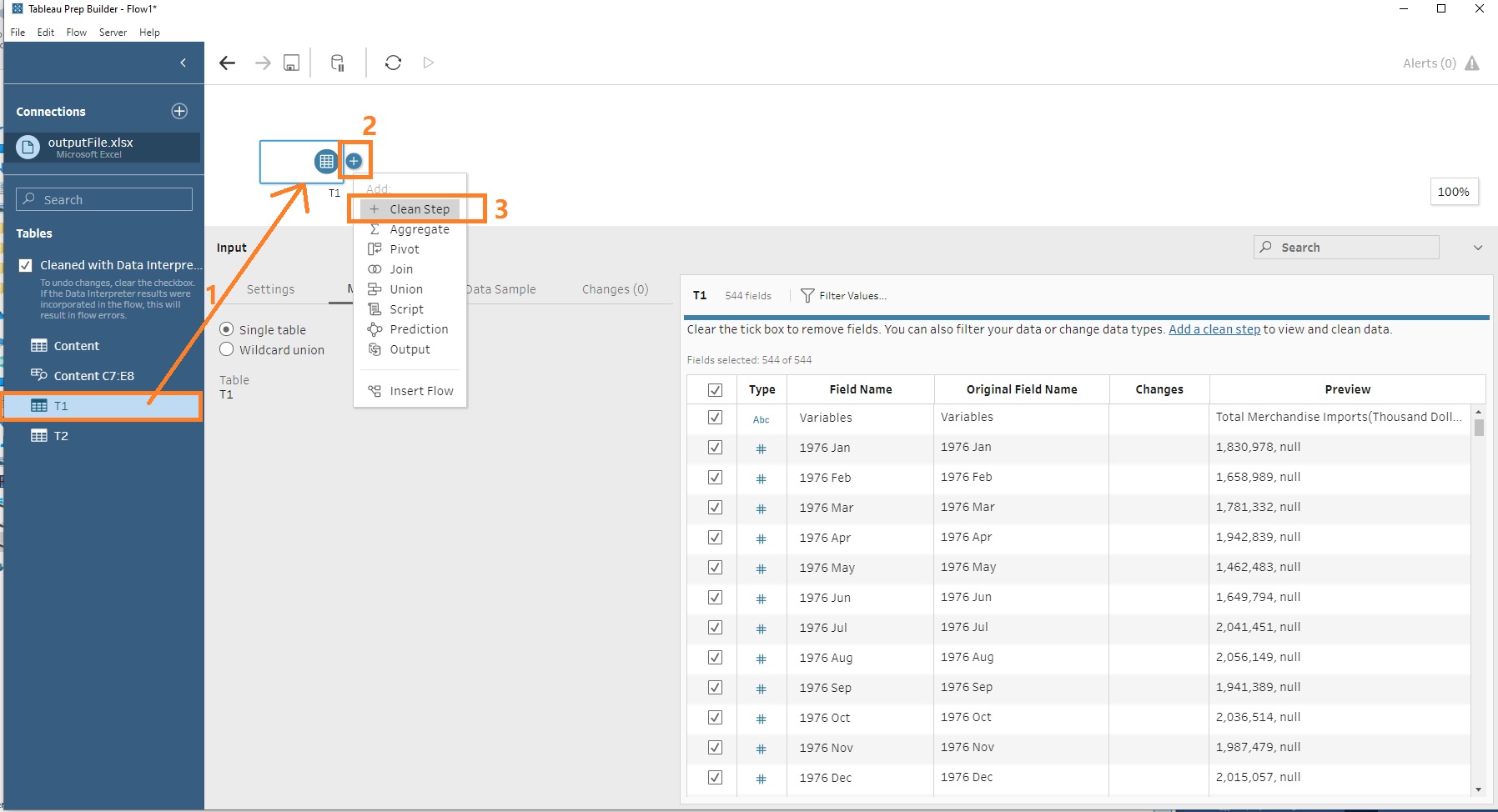Open the Flow menu
The width and height of the screenshot is (1498, 812).
(x=77, y=33)
